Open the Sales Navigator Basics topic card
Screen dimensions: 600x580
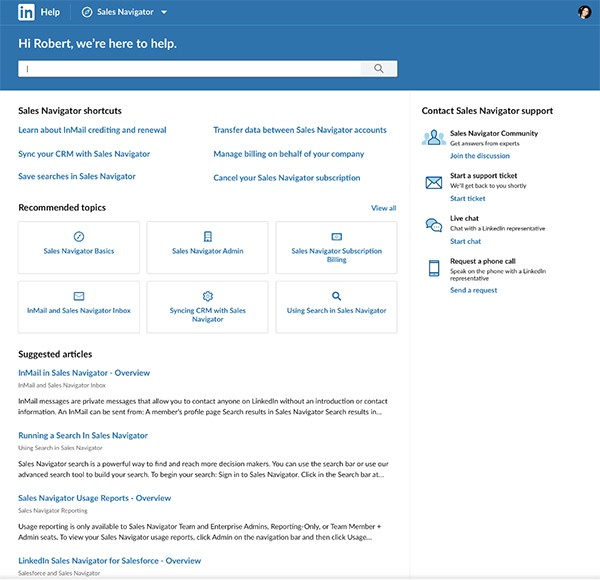pos(79,246)
